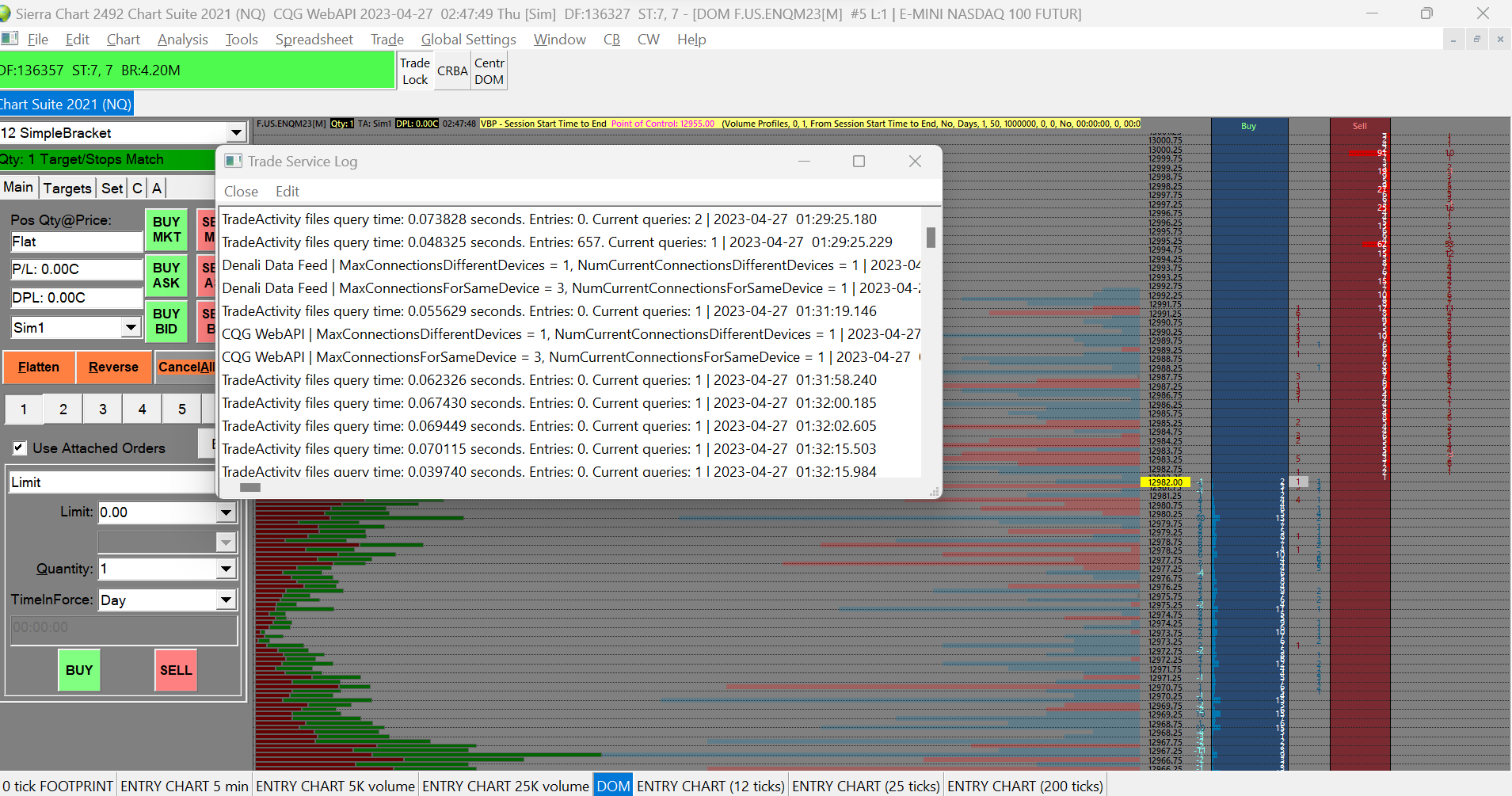Toggle the Trade Lock button
This screenshot has height=796, width=1512.
pyautogui.click(x=415, y=71)
